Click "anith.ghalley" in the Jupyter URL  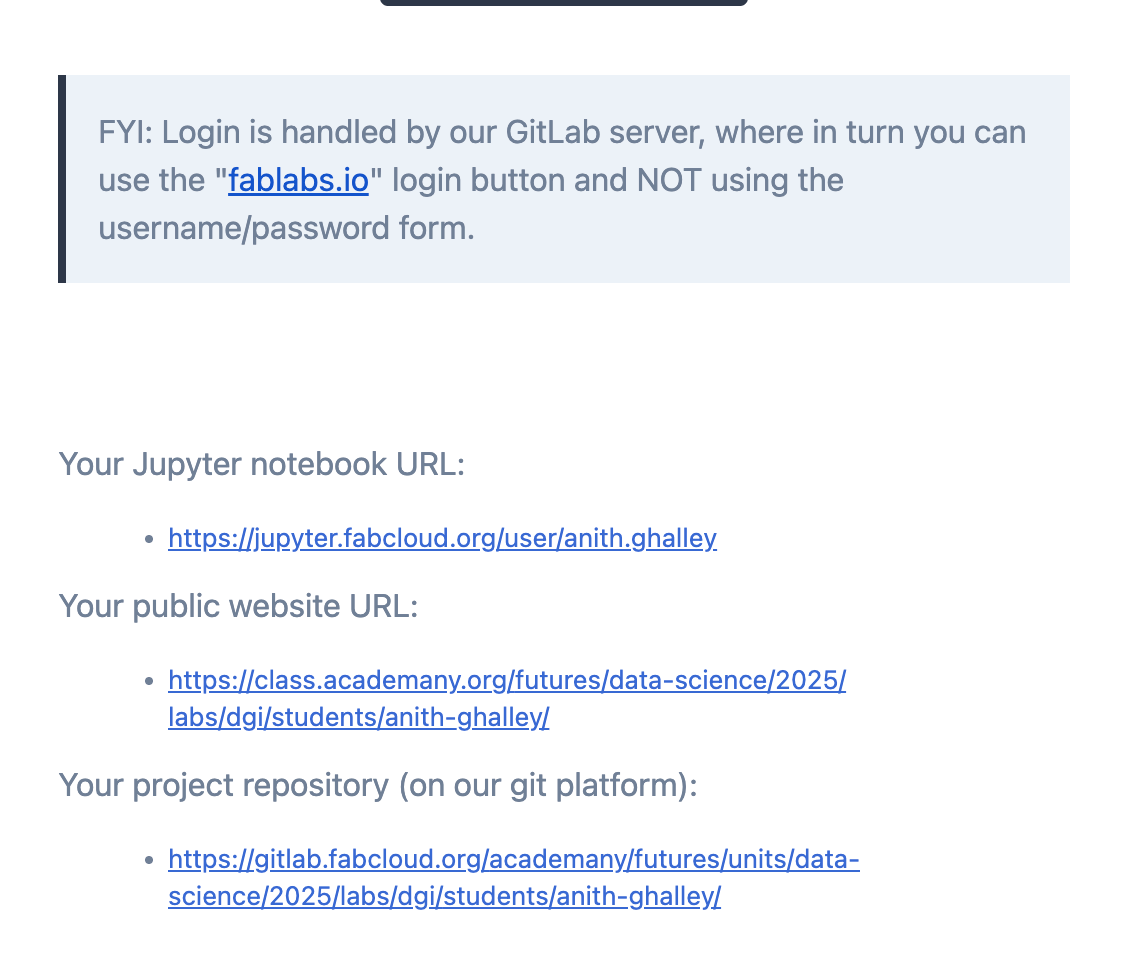[x=640, y=539]
